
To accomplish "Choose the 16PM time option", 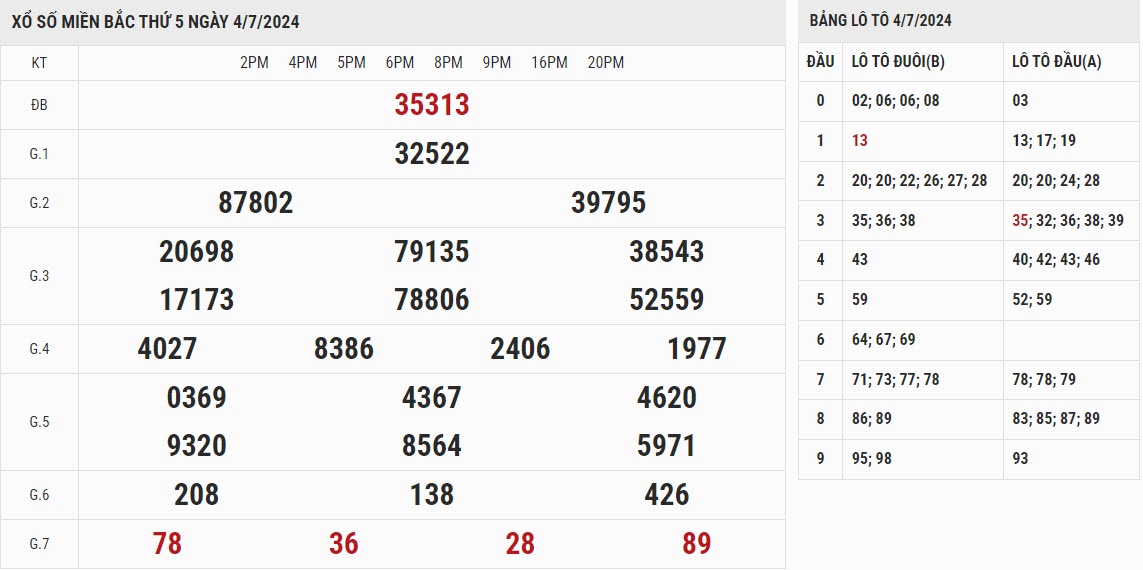I will [549, 63].
